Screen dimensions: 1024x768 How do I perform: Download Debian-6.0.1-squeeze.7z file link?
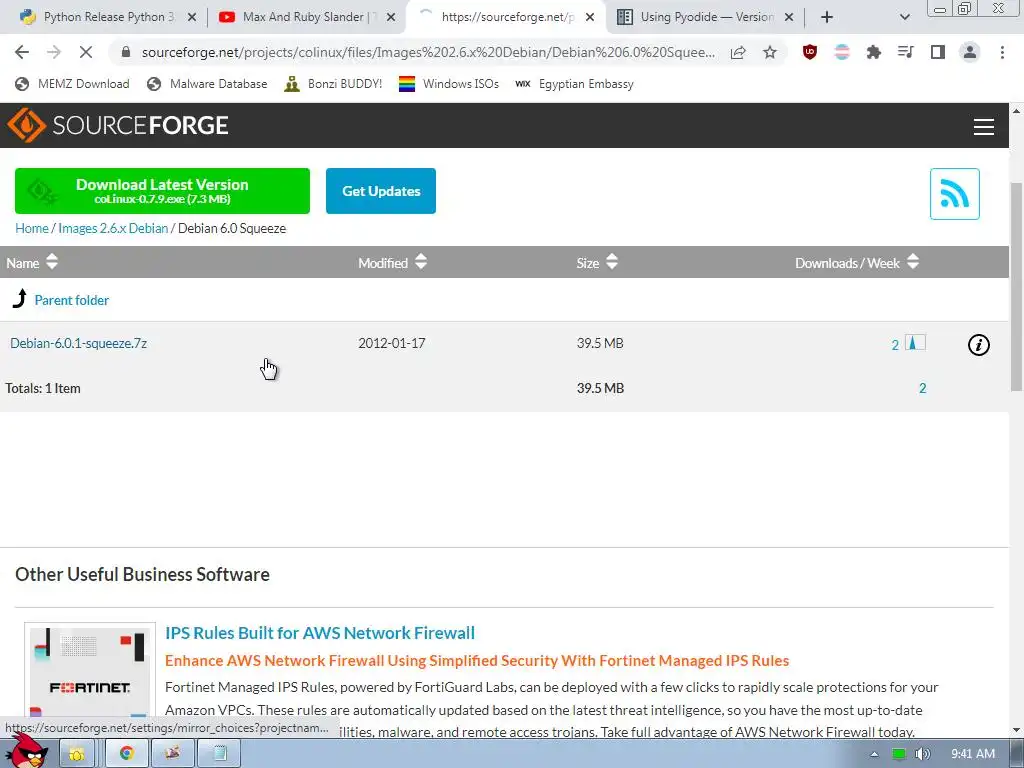(x=78, y=343)
